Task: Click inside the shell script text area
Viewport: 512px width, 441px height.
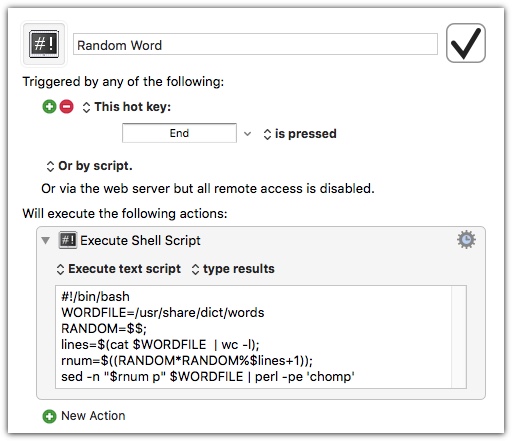Action: 253,337
